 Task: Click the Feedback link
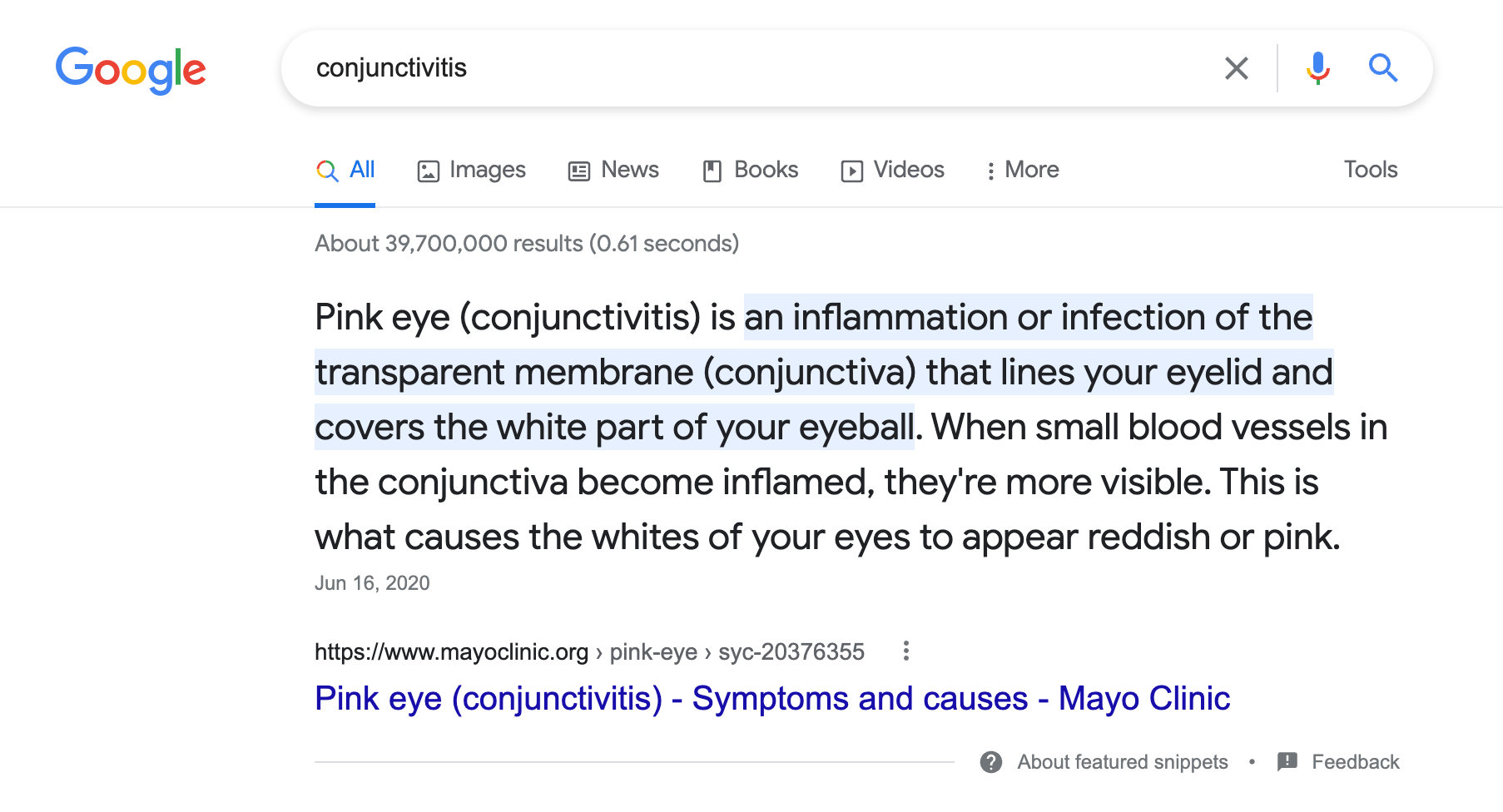pos(1355,761)
